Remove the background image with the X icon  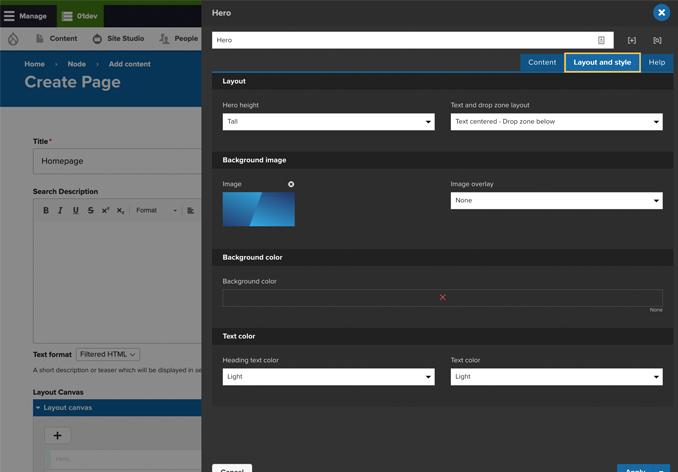291,184
